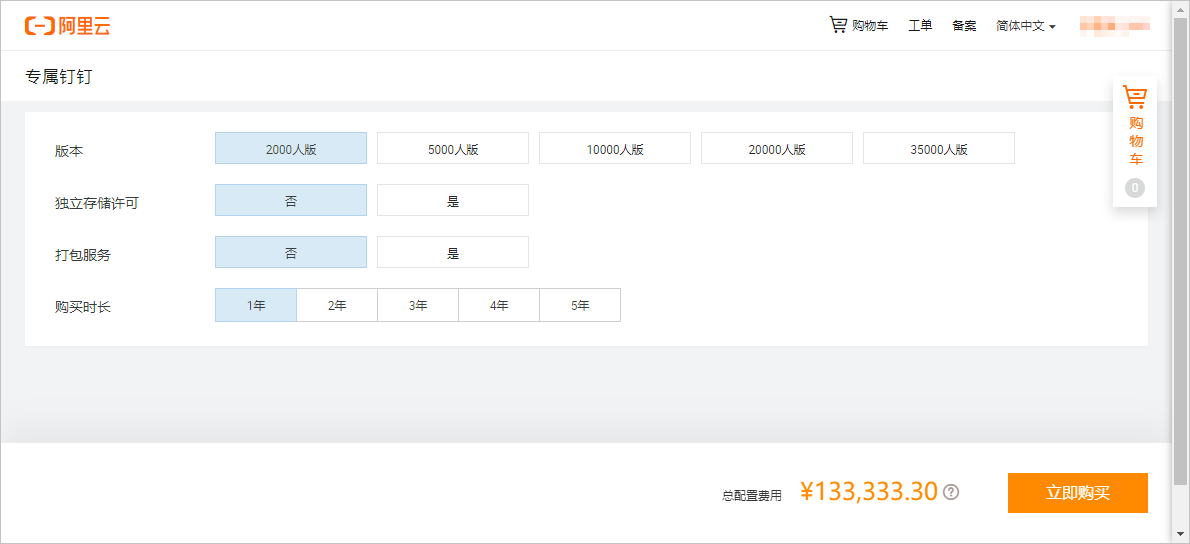Set 独立存储许可 to 是
1190x544 pixels.
(x=453, y=200)
